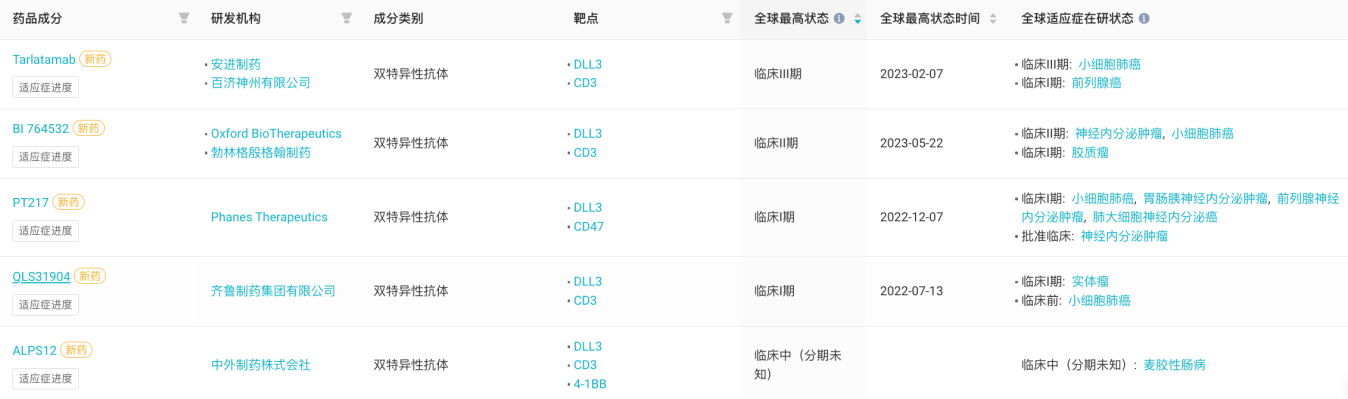Open the BI 764532 drug link
The height and width of the screenshot is (399, 1348).
(41, 128)
